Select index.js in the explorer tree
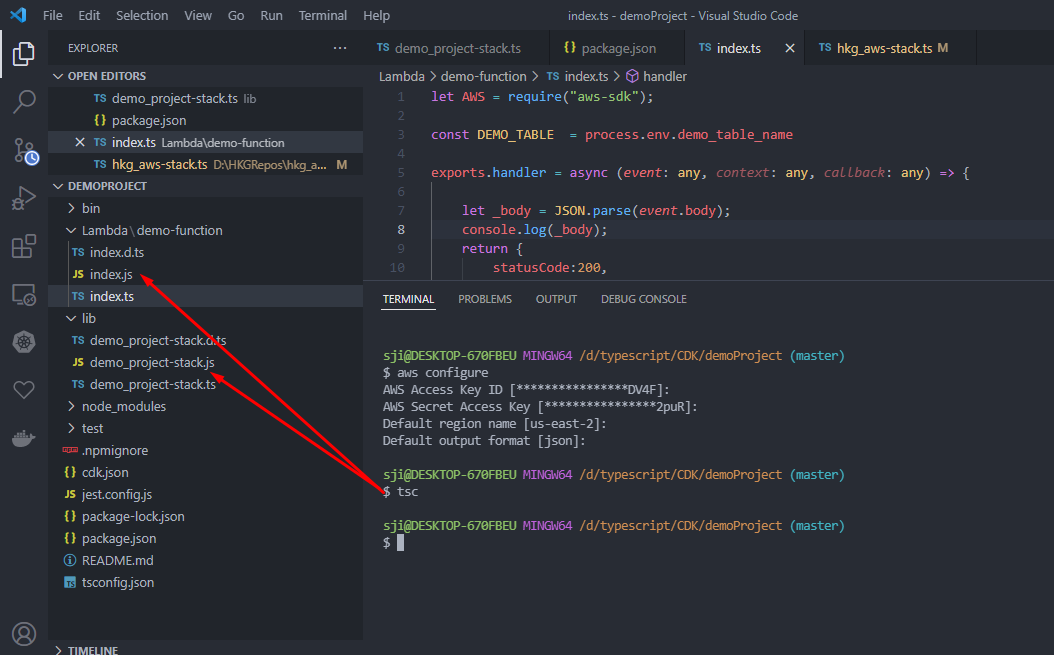 (111, 273)
